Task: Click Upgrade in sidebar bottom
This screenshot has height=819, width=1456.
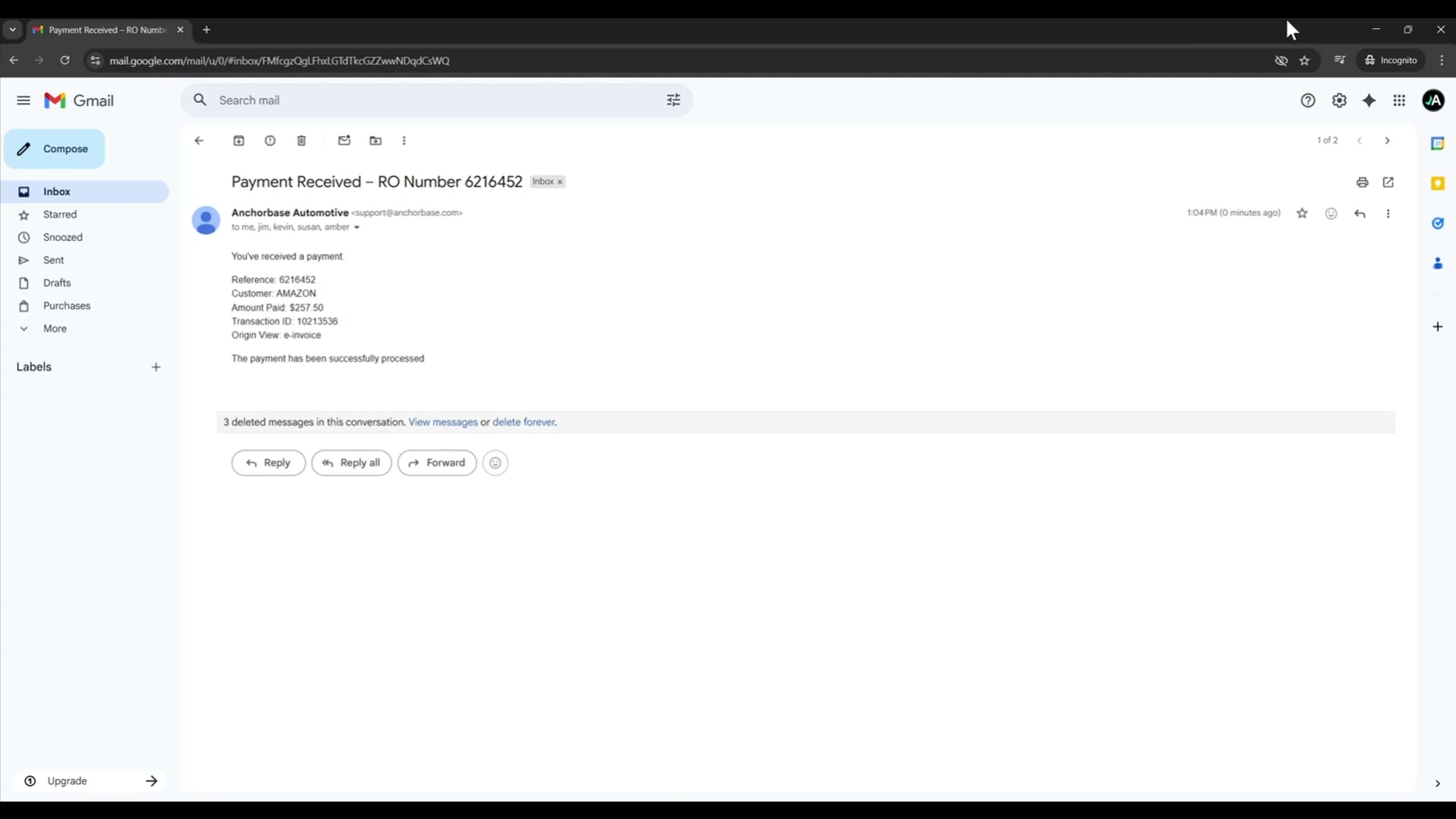Action: (89, 781)
